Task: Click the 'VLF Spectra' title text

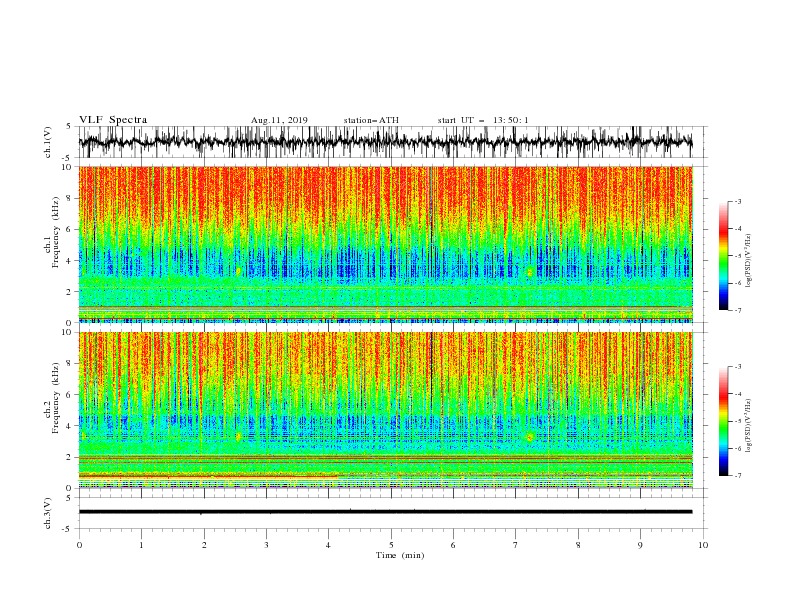Action: 113,120
